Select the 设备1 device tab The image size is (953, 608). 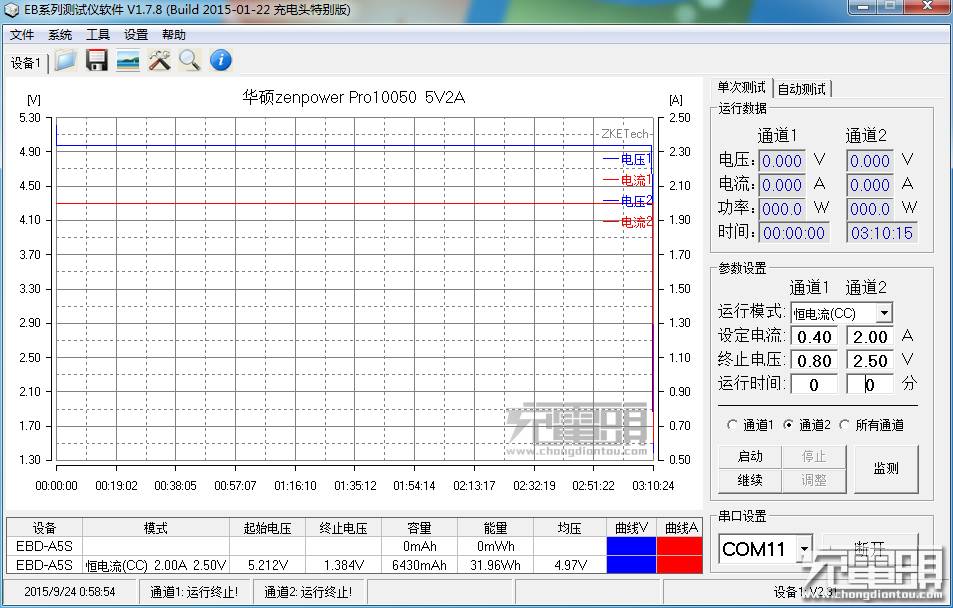(x=26, y=63)
